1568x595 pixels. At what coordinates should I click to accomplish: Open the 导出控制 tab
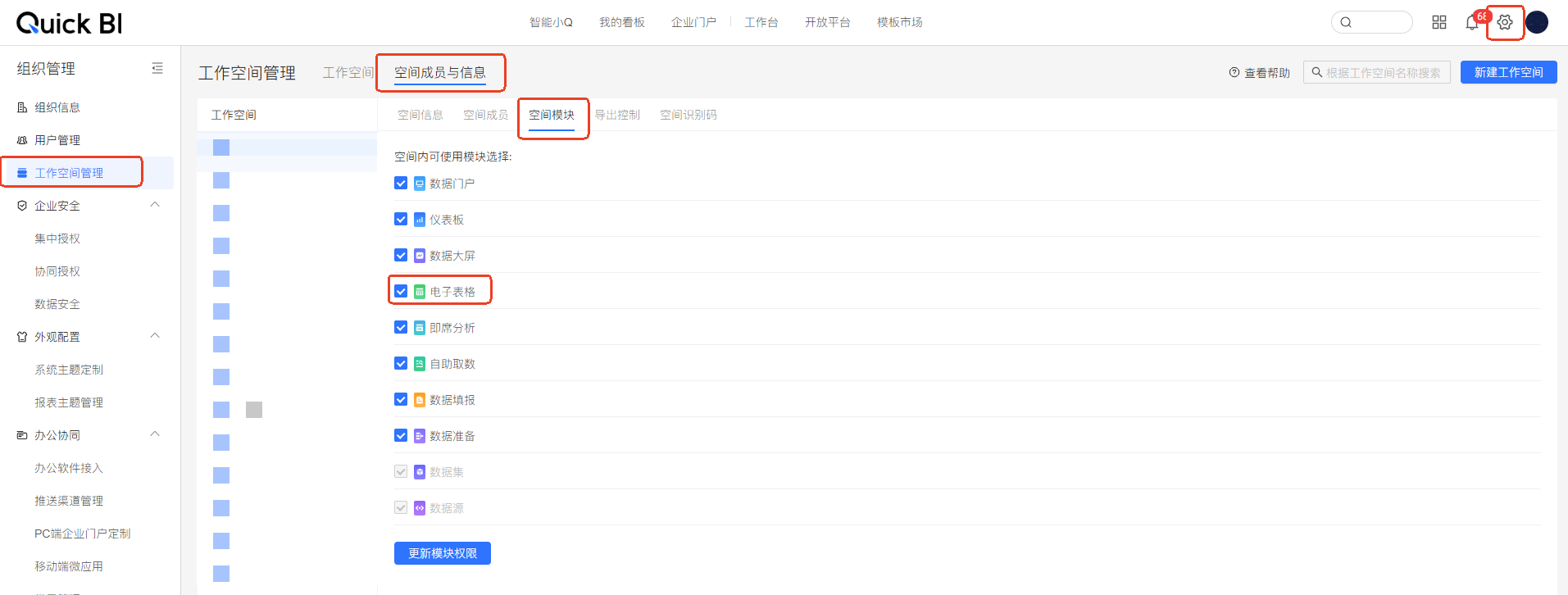pyautogui.click(x=616, y=115)
